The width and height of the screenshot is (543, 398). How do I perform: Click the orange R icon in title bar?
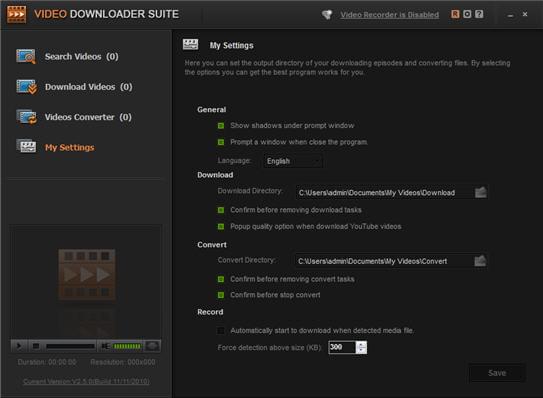455,14
